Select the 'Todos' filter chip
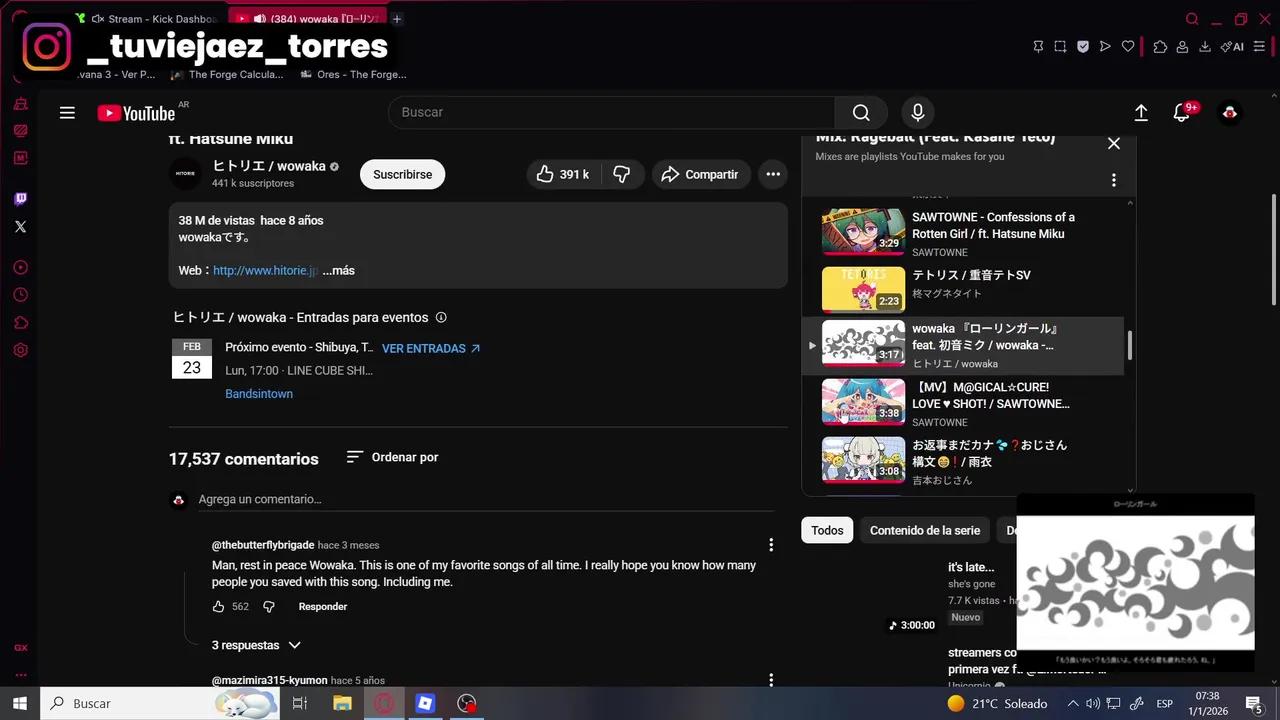The height and width of the screenshot is (720, 1280). click(826, 530)
